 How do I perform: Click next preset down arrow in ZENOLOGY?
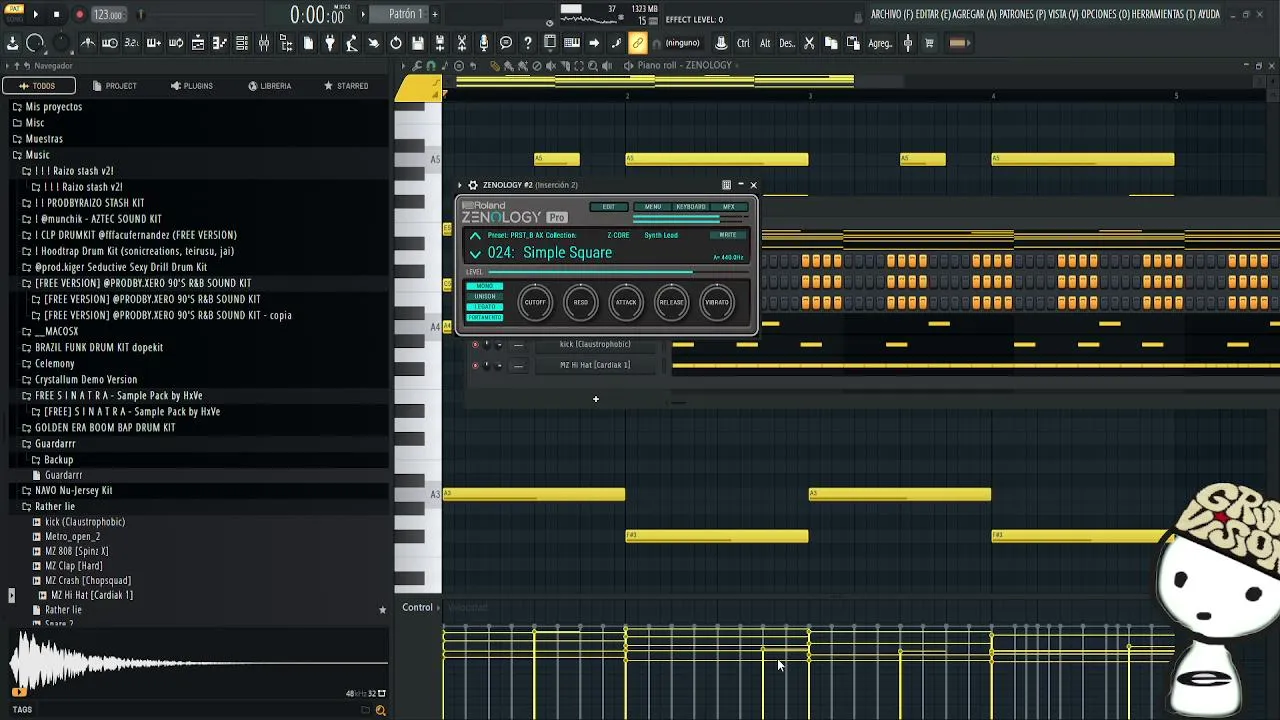coord(475,254)
